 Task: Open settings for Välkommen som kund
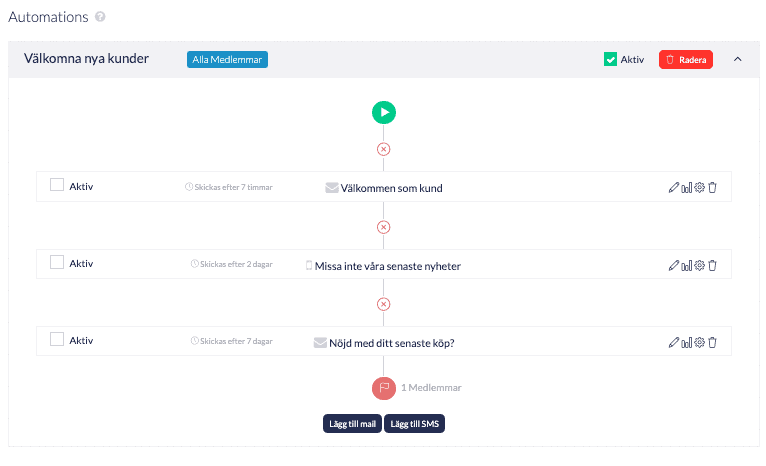[700, 187]
